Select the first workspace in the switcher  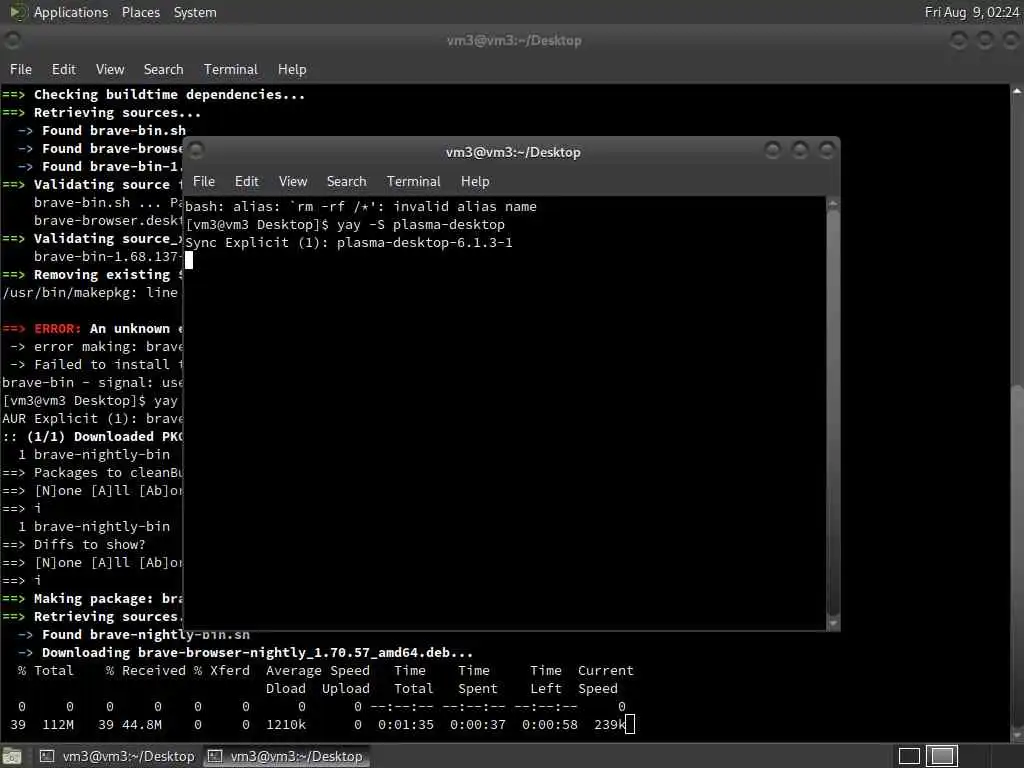coord(909,756)
